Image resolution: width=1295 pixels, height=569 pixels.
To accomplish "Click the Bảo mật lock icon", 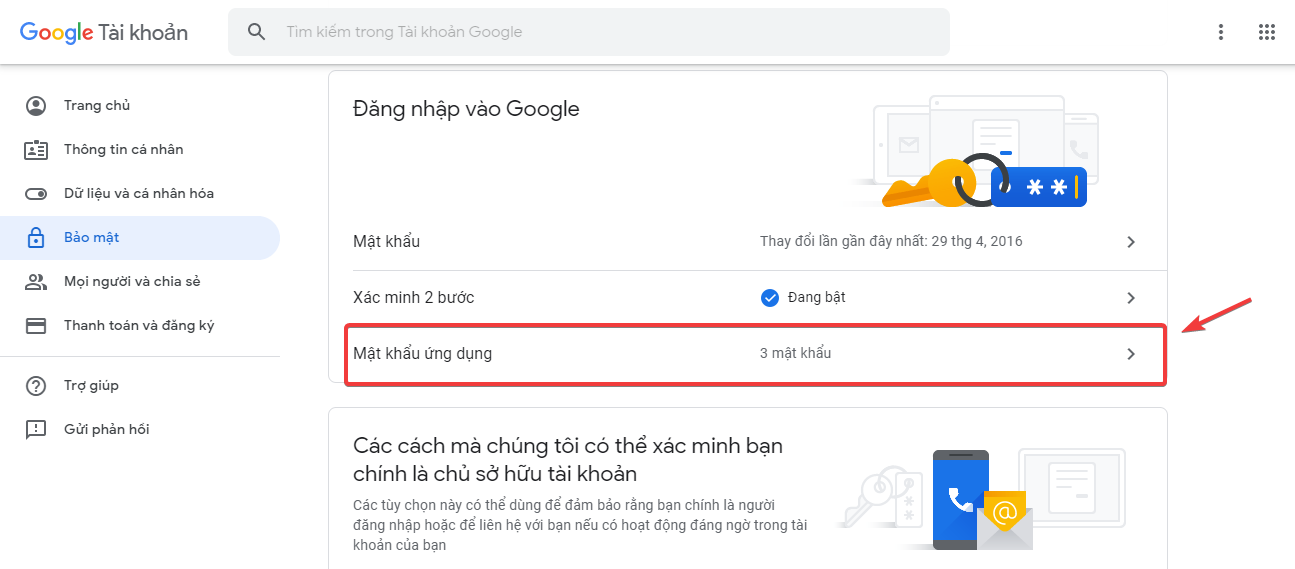I will pos(36,238).
